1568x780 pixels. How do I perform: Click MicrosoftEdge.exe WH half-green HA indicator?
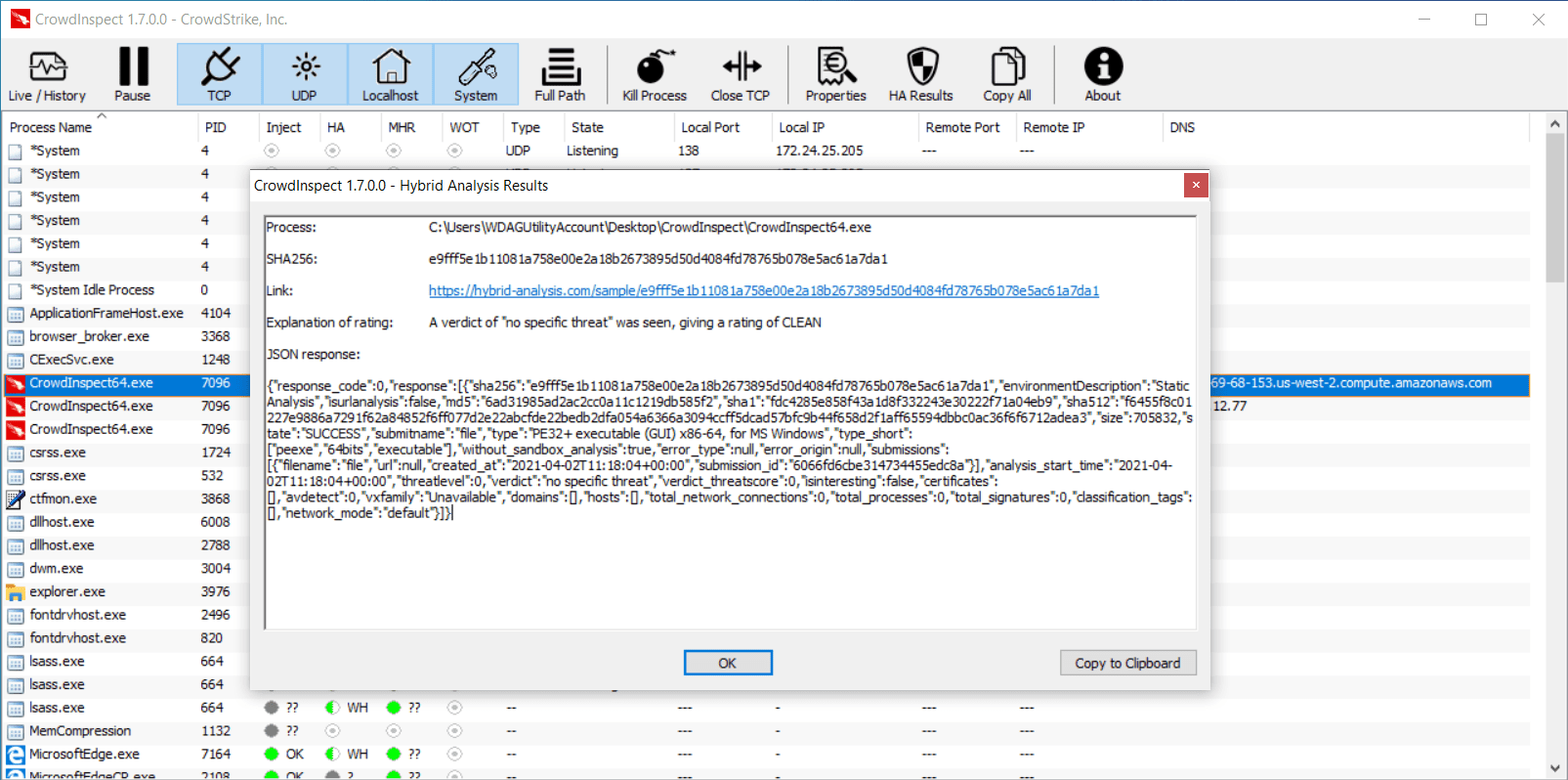333,755
